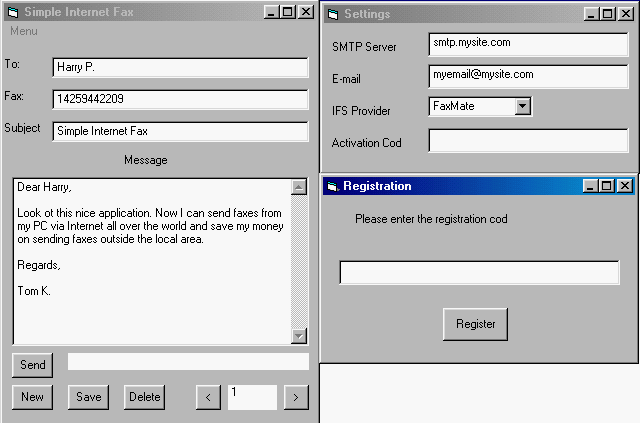The width and height of the screenshot is (640, 423).
Task: Click the SMTP Server field in Settings
Action: point(529,44)
